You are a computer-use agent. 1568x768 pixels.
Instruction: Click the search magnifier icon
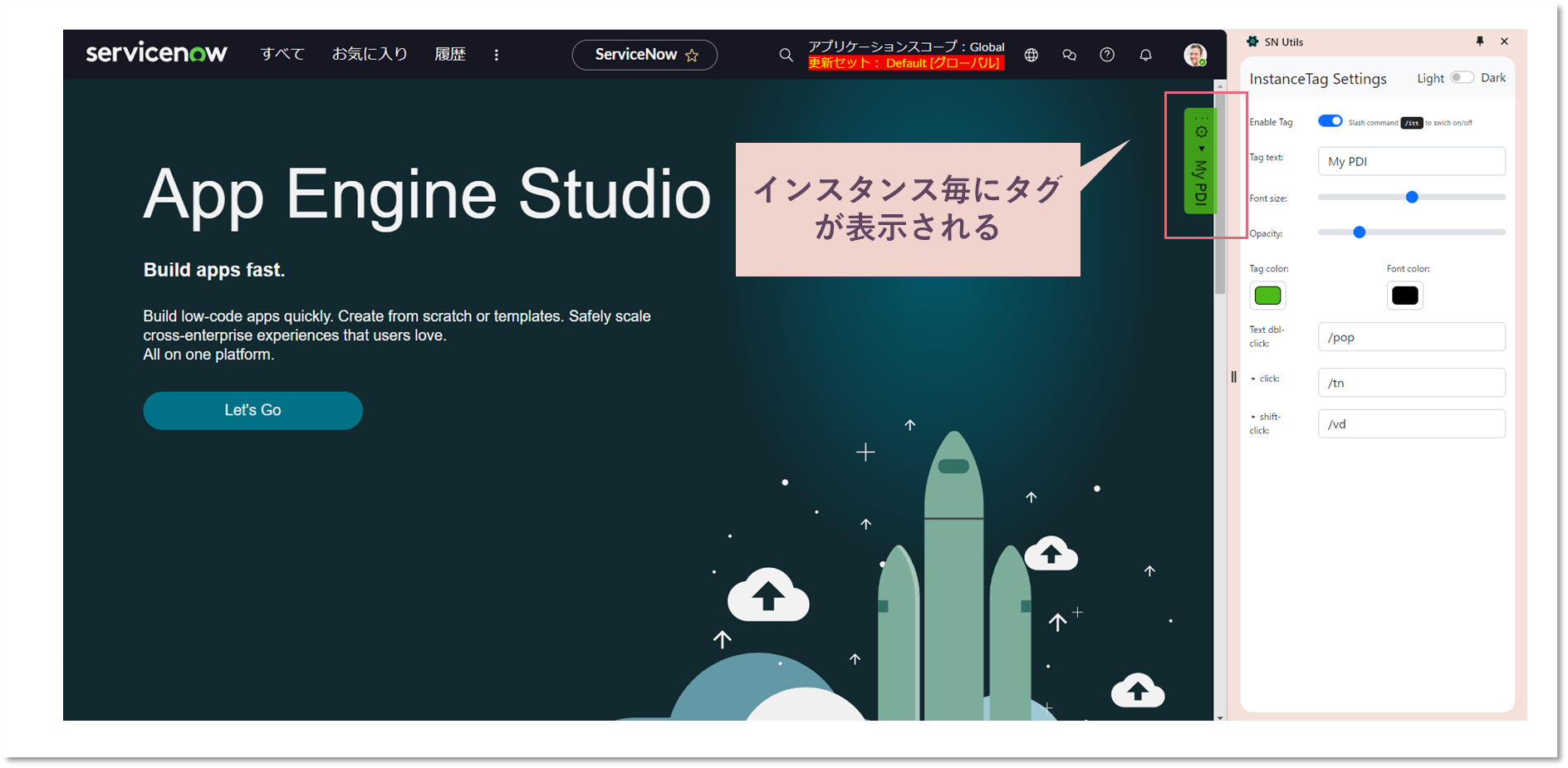coord(786,55)
